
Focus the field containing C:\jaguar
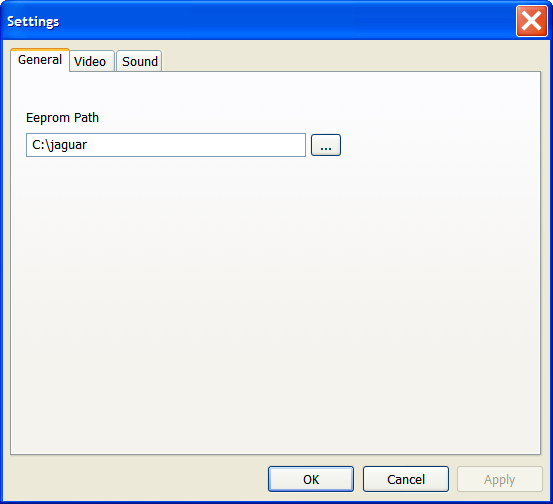pyautogui.click(x=166, y=145)
